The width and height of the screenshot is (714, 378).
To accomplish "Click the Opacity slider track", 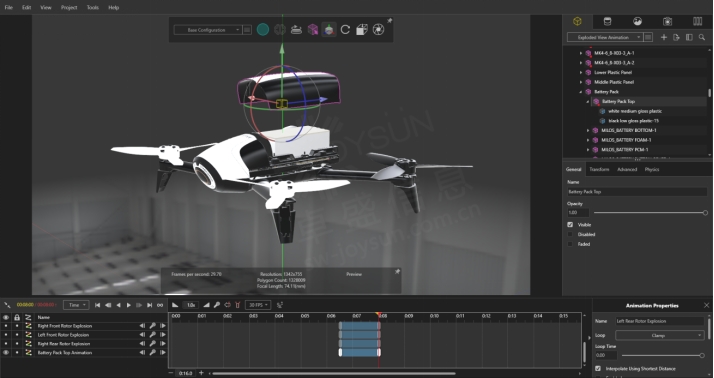I will coord(650,213).
